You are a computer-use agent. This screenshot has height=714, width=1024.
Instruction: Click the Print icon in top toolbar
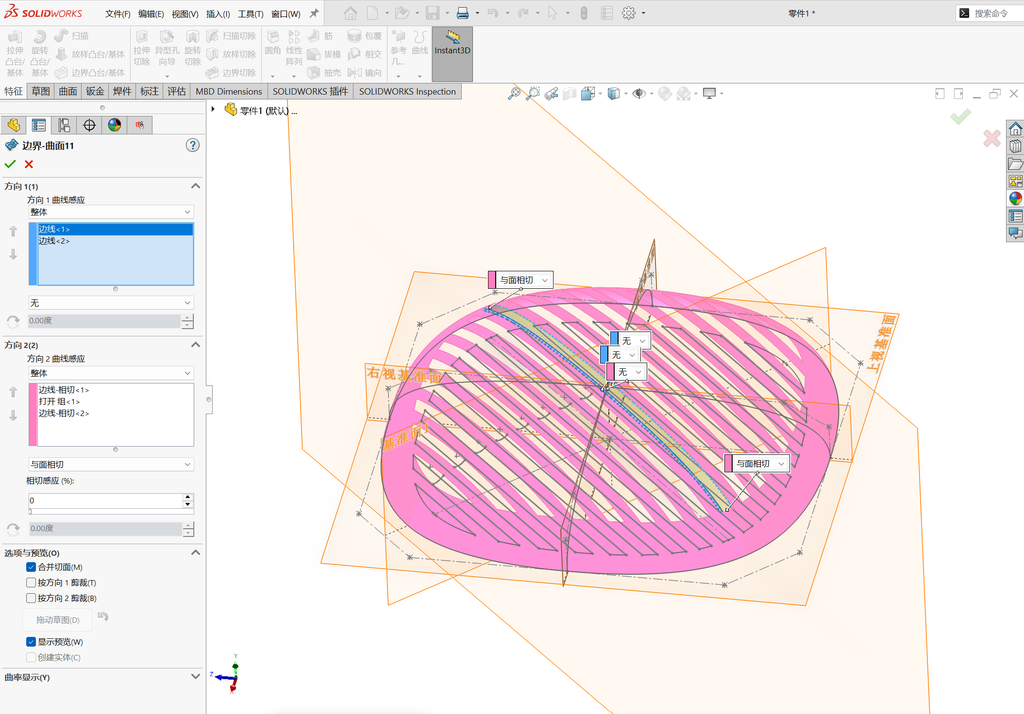(462, 13)
